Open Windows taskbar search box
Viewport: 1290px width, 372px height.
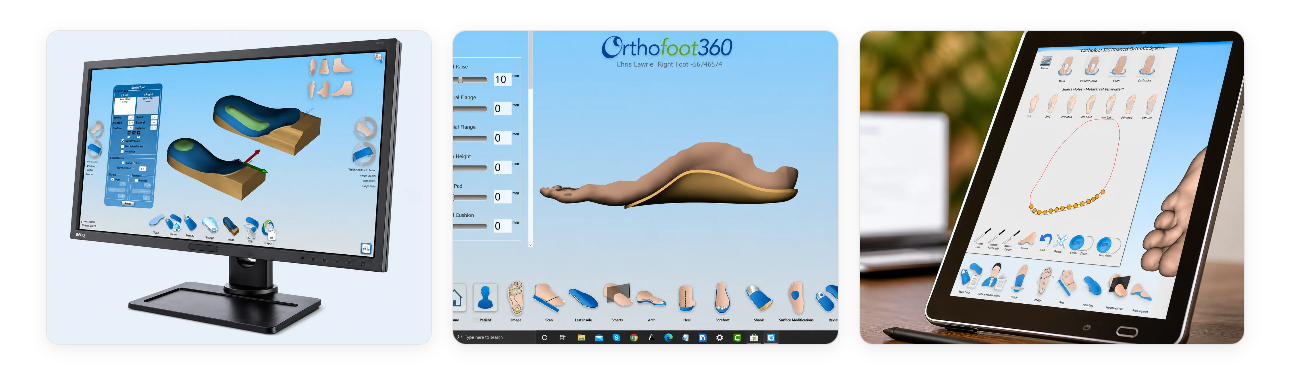[x=495, y=338]
